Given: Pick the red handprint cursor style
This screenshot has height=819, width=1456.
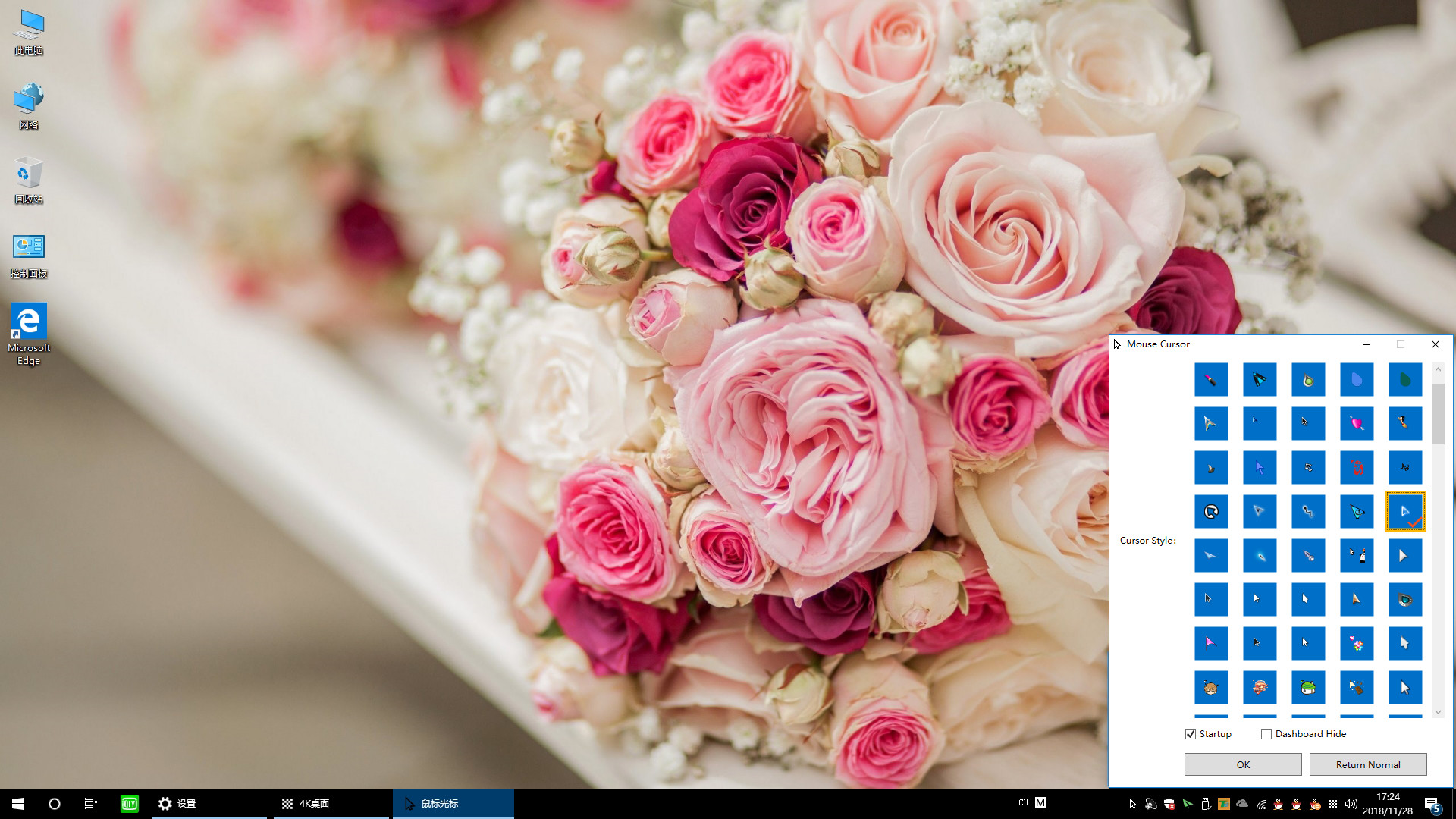Looking at the screenshot, I should 1357,468.
